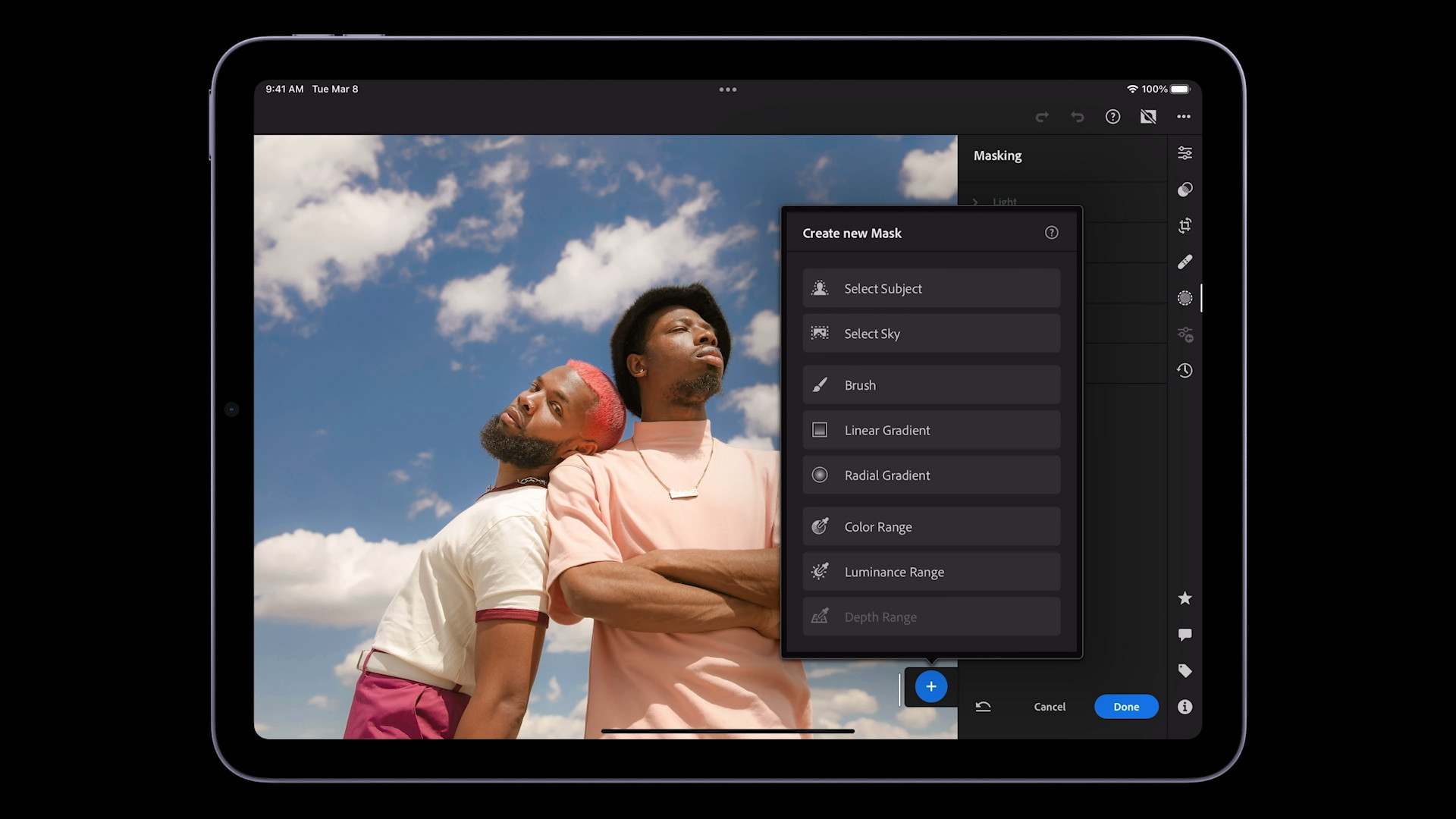Tap the Help question mark in the top toolbar

click(1112, 117)
